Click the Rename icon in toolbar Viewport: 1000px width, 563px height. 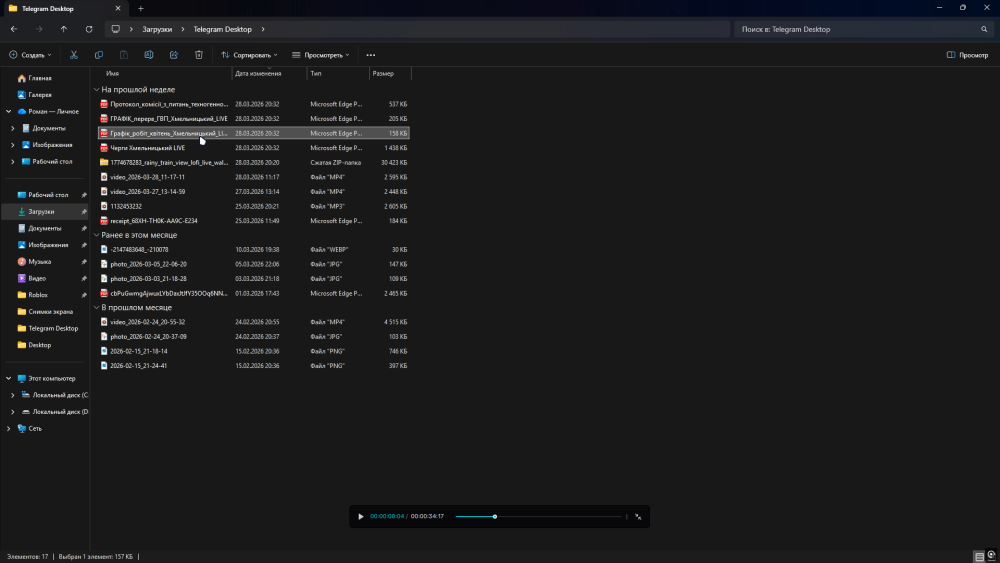(x=149, y=55)
